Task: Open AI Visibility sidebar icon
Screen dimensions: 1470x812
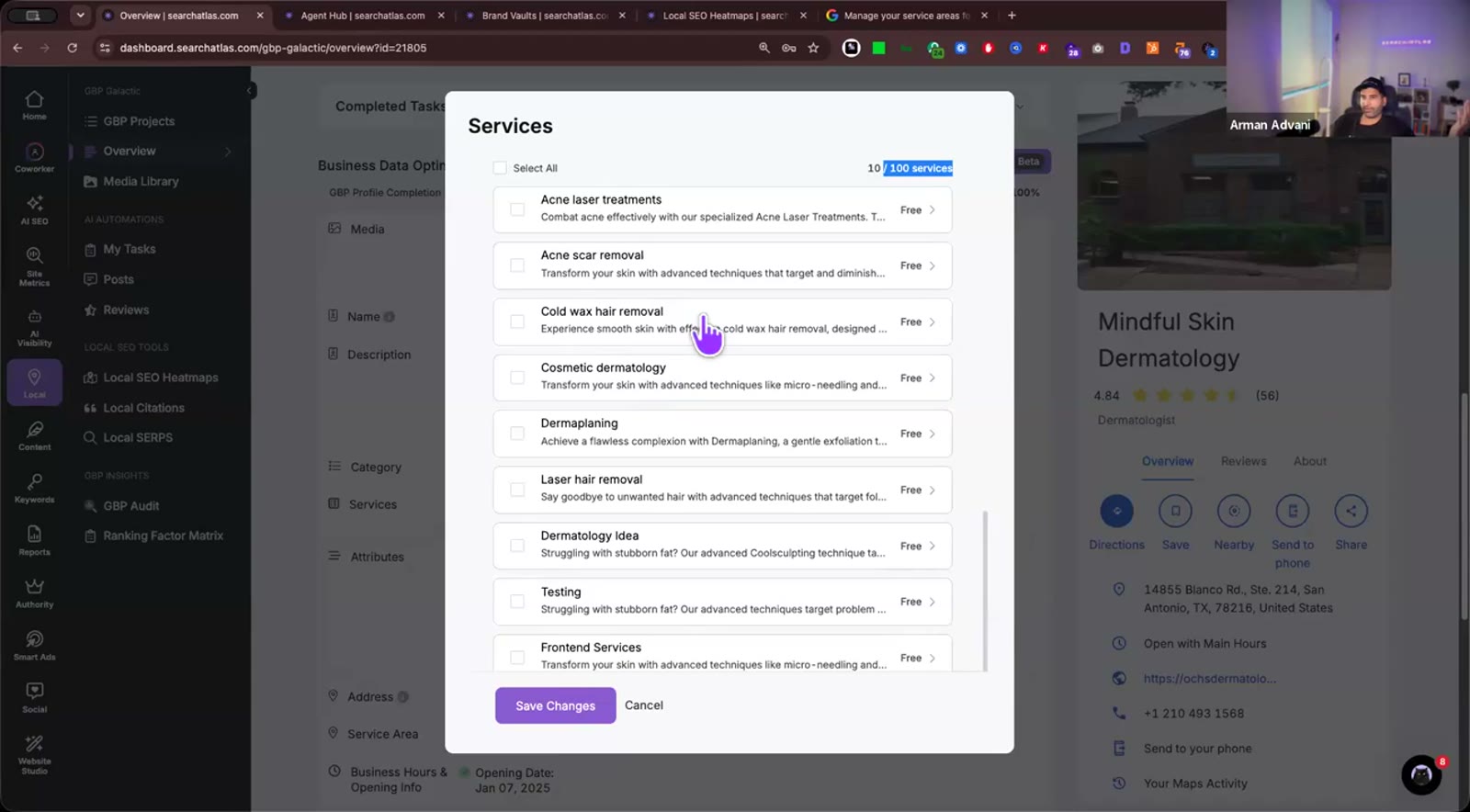Action: pyautogui.click(x=34, y=327)
